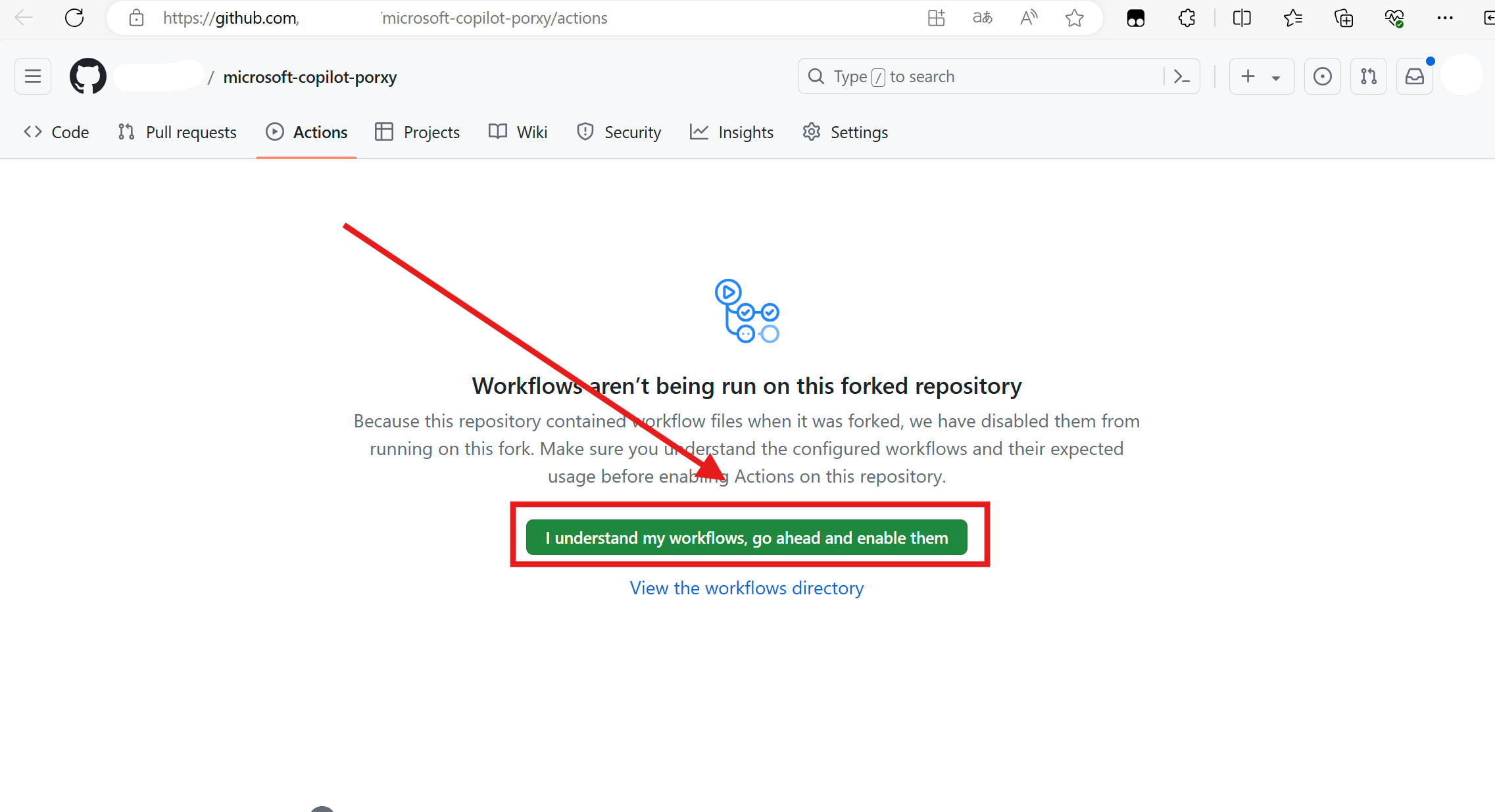1495x812 pixels.
Task: Open the GitHub hamburger navigation menu
Action: point(33,77)
